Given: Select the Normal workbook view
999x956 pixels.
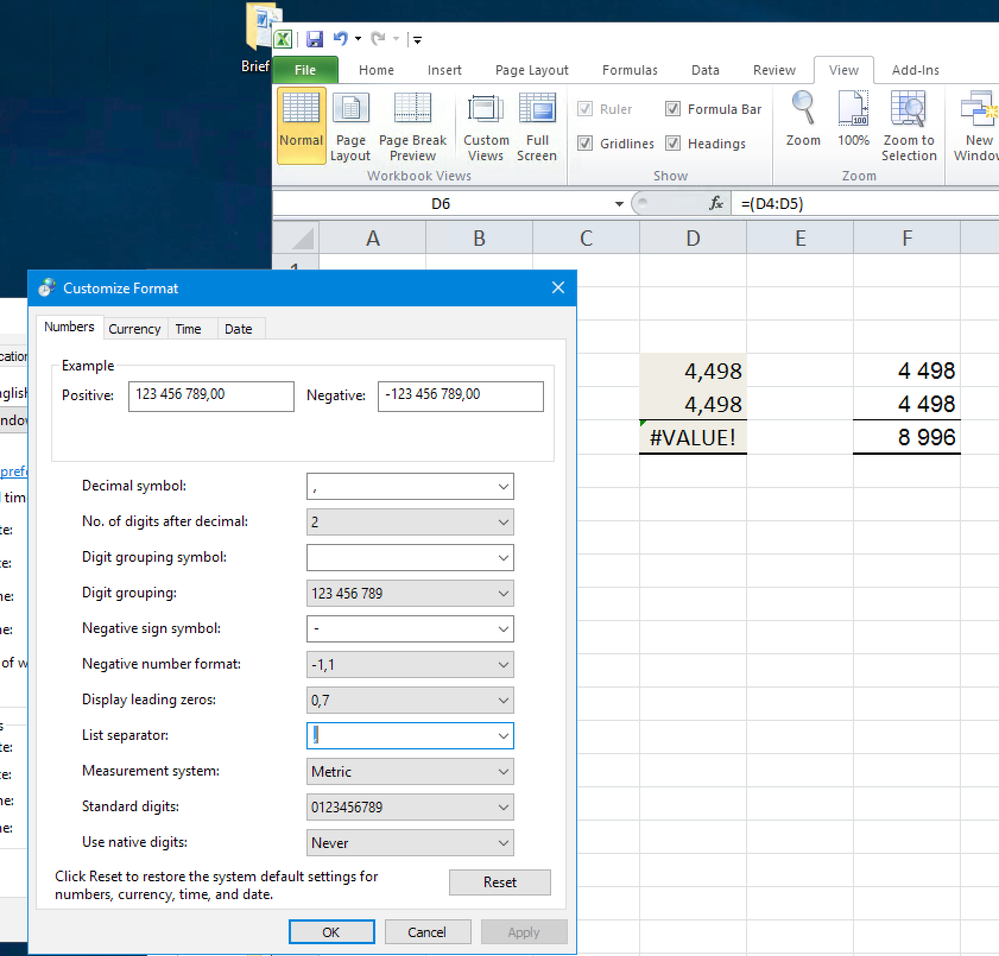Looking at the screenshot, I should (x=301, y=125).
